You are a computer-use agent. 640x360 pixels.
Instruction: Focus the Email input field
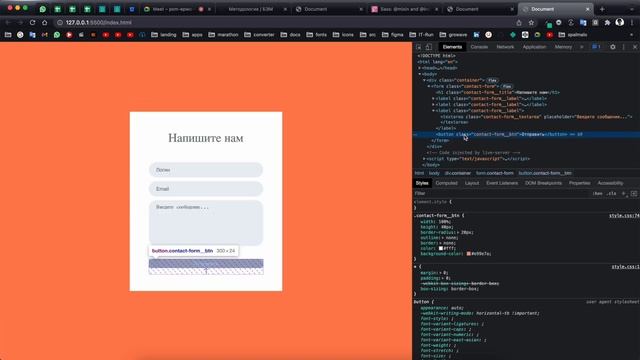point(206,189)
